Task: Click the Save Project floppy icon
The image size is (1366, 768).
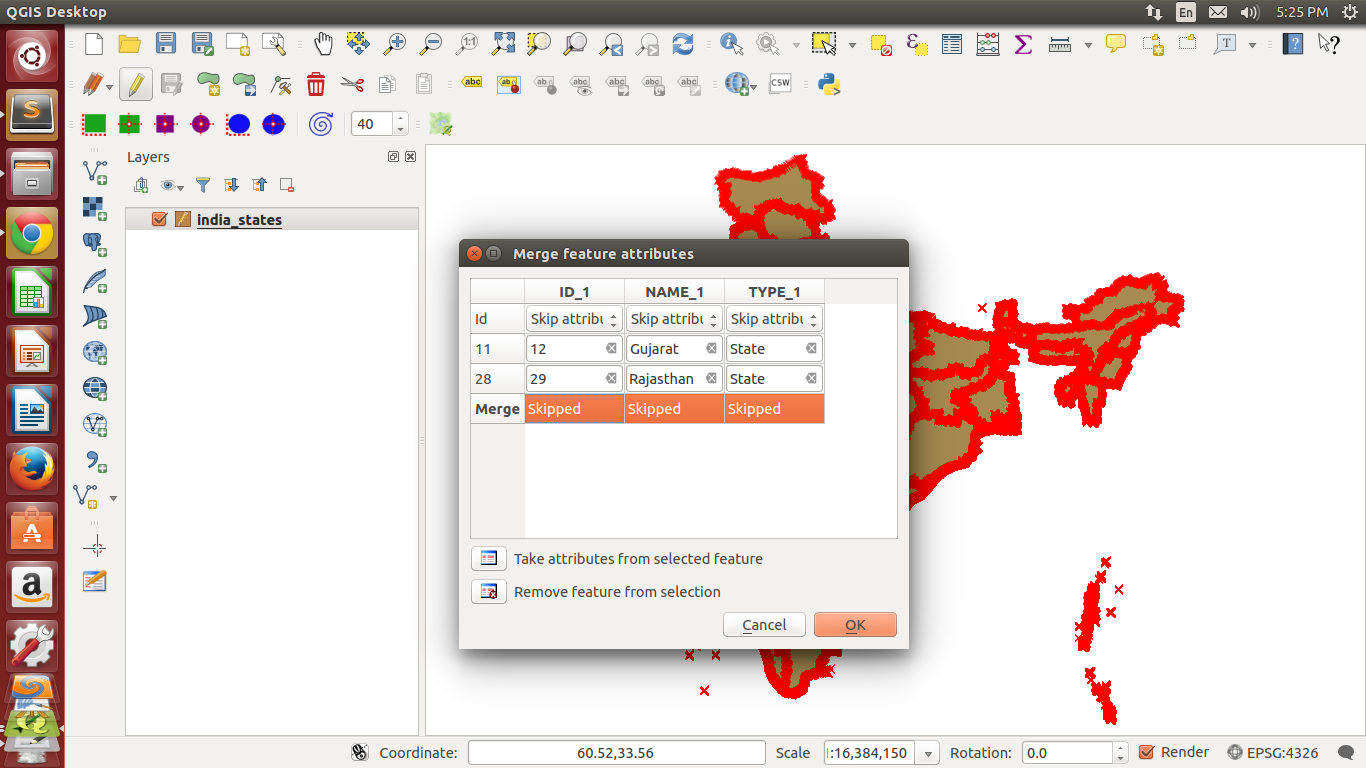Action: click(166, 43)
